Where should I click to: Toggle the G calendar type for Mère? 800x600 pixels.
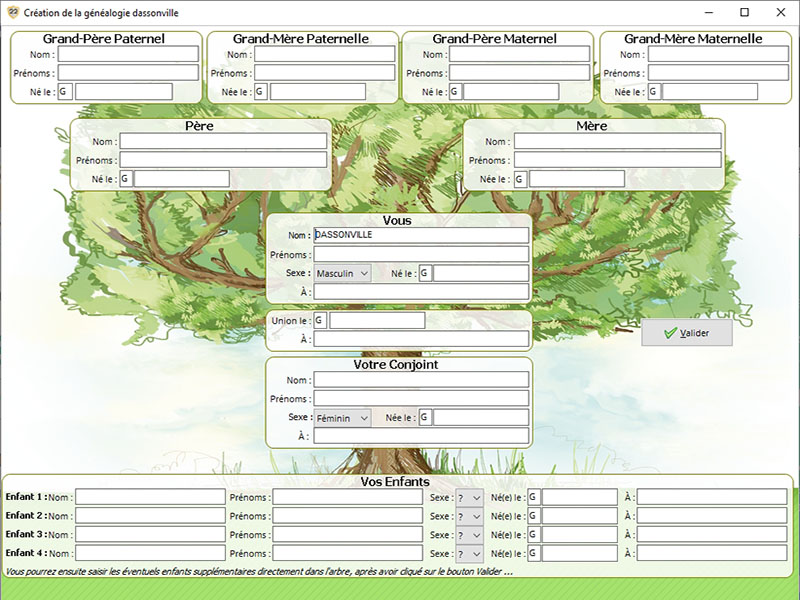[x=520, y=179]
